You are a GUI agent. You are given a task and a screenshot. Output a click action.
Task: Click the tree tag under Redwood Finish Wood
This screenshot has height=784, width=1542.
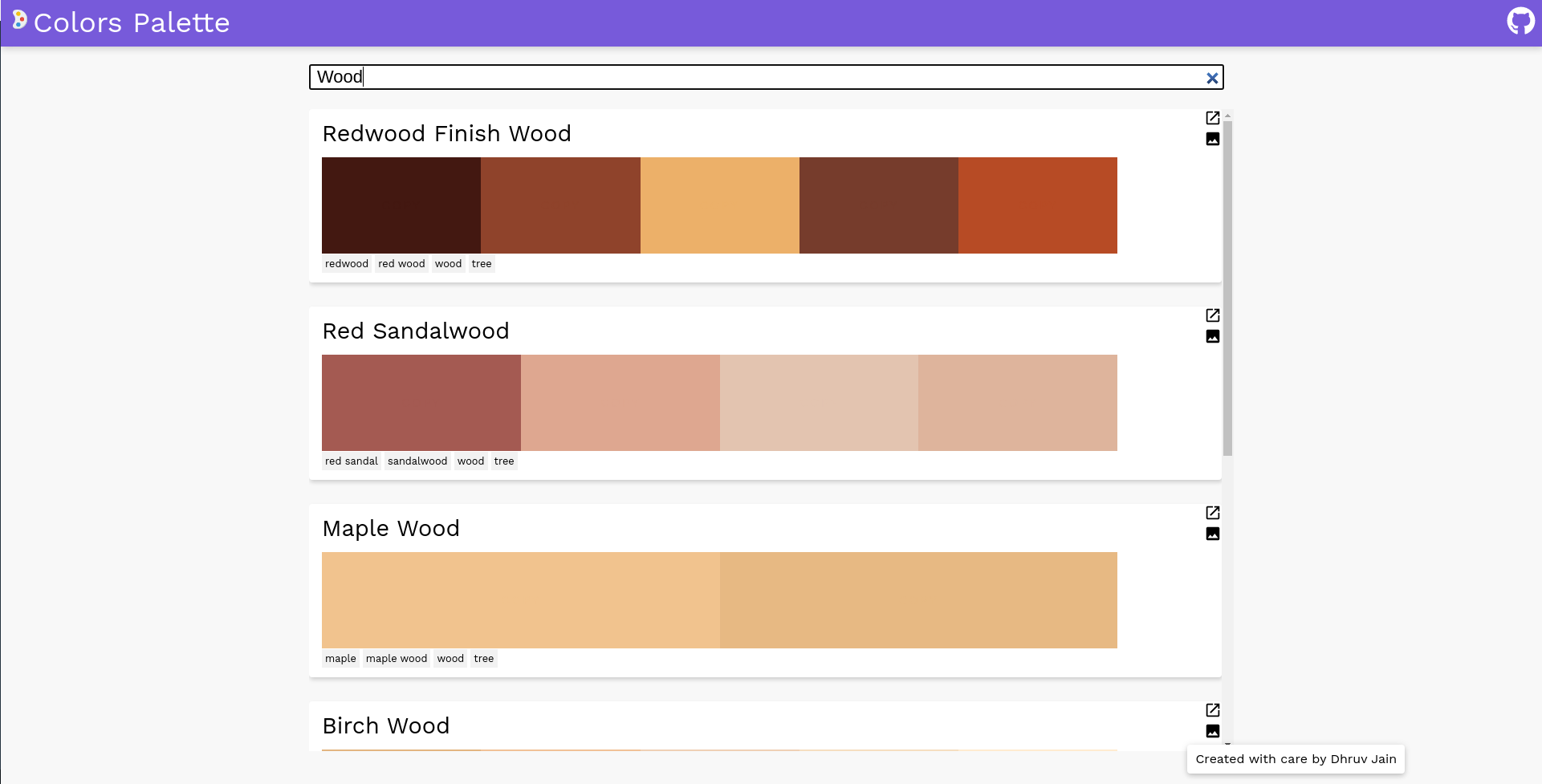coord(481,263)
